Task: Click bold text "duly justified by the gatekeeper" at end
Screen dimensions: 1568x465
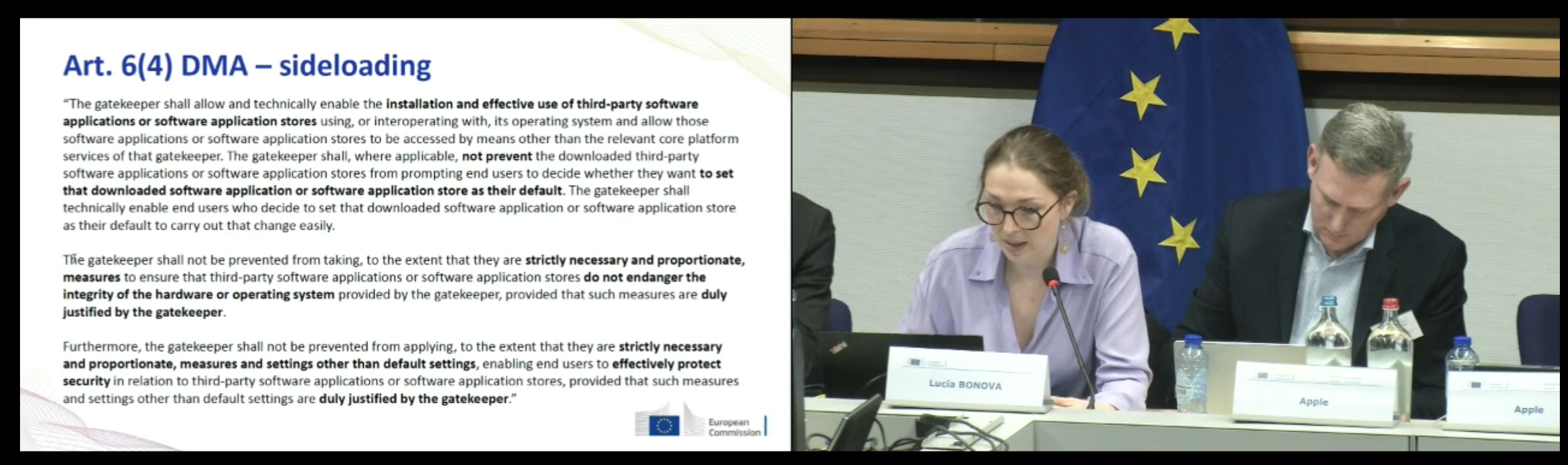Action: point(413,399)
